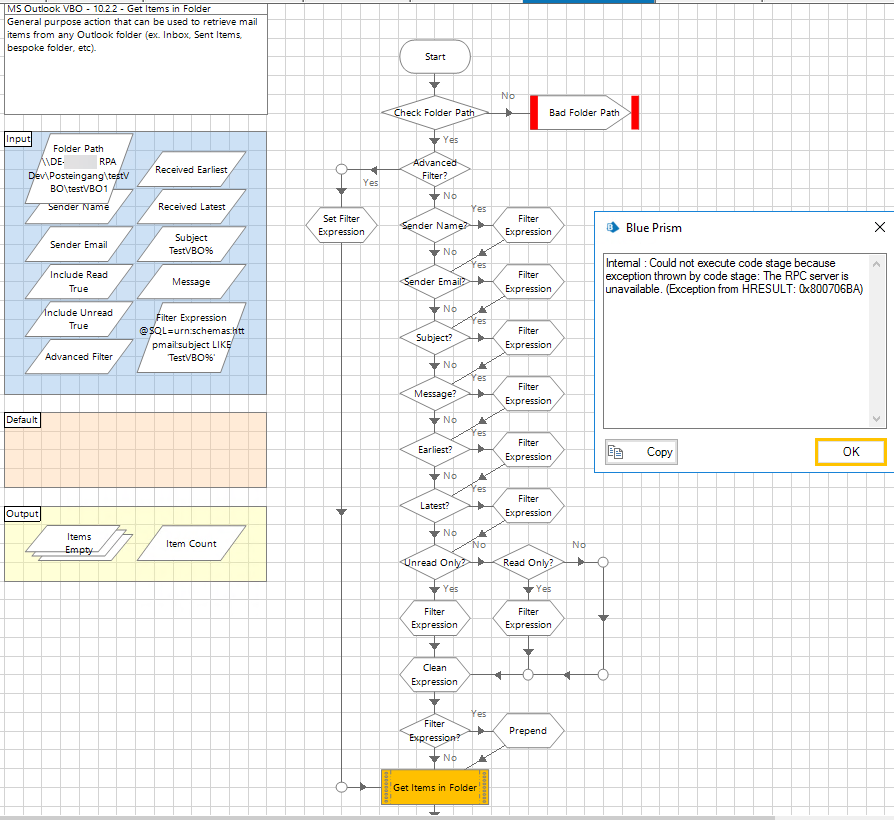Viewport: 894px width, 820px height.
Task: Click the Default block label
Action: point(22,420)
